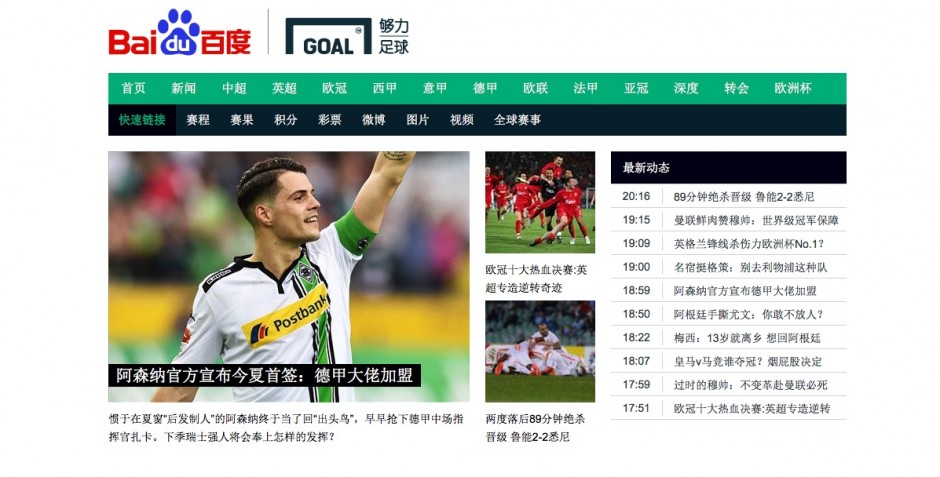Open thumbnail of red-kit team celebrating

click(540, 202)
